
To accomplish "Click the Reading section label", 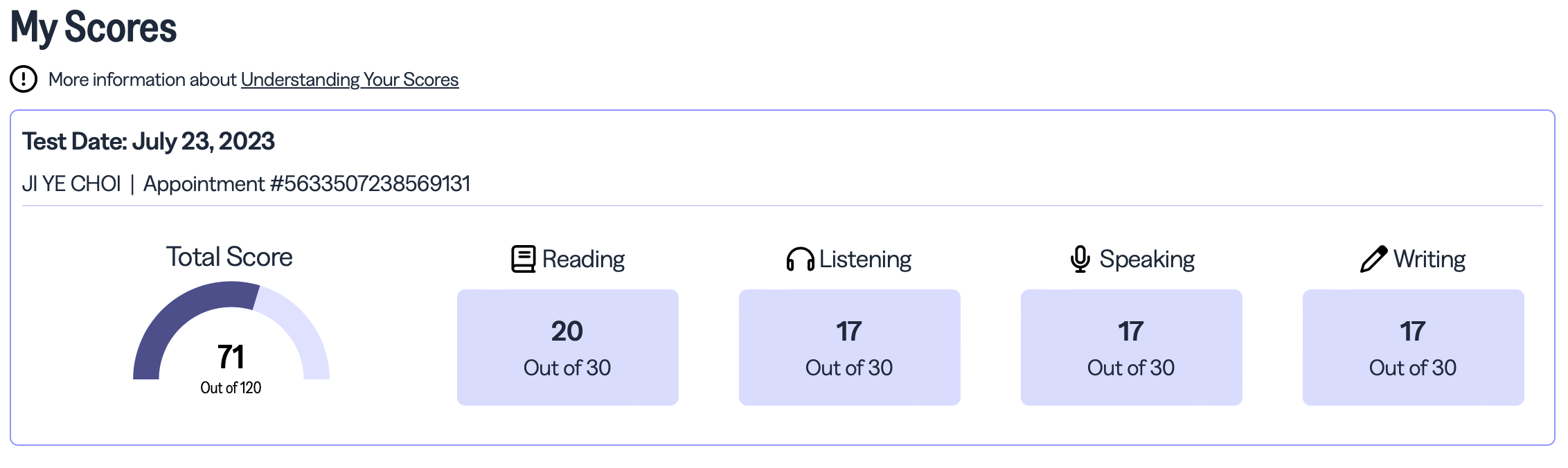I will (x=583, y=259).
